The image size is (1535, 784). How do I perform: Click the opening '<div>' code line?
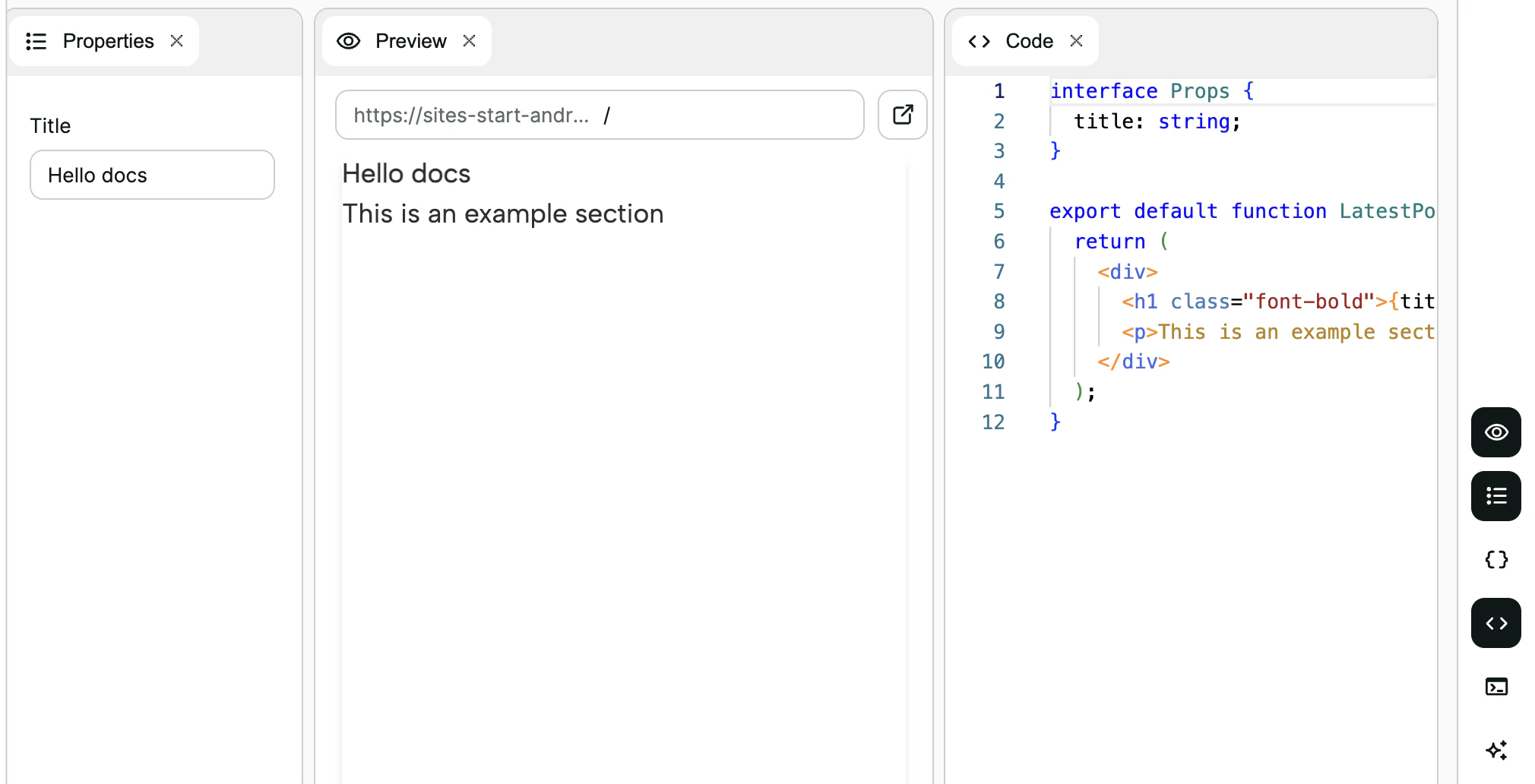(1127, 272)
